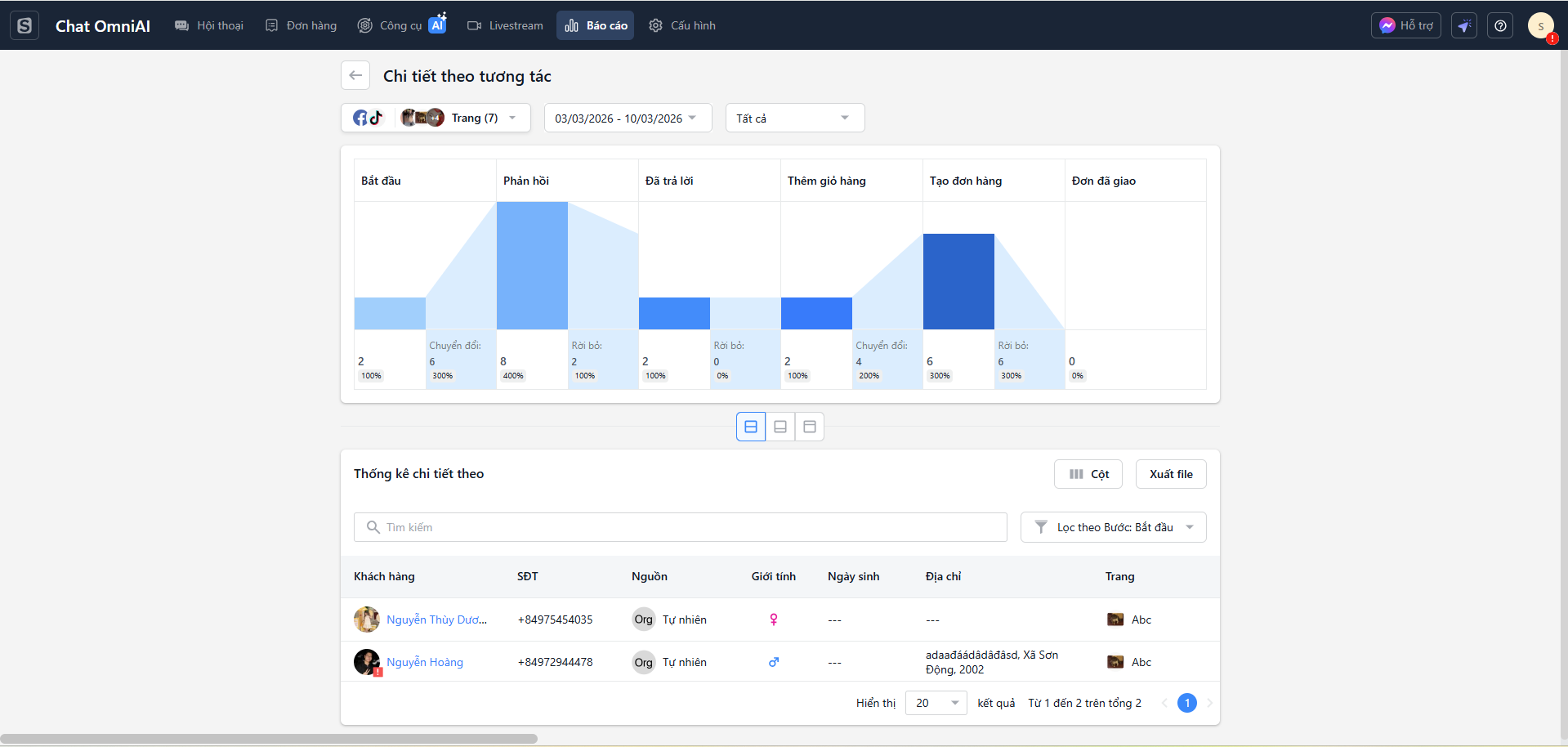Focus the Tìm kiếm search field

point(681,527)
